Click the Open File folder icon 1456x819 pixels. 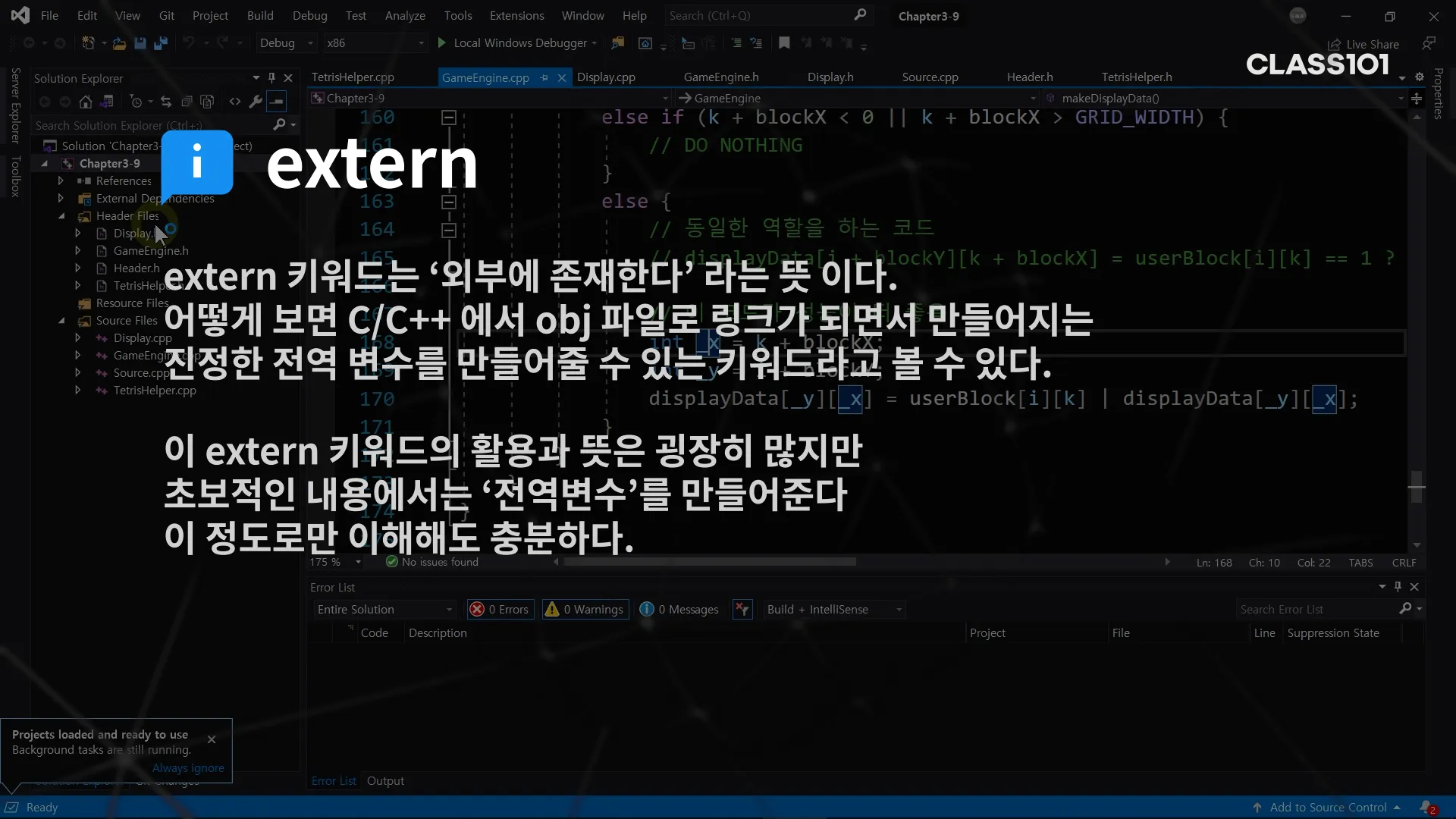[x=119, y=43]
